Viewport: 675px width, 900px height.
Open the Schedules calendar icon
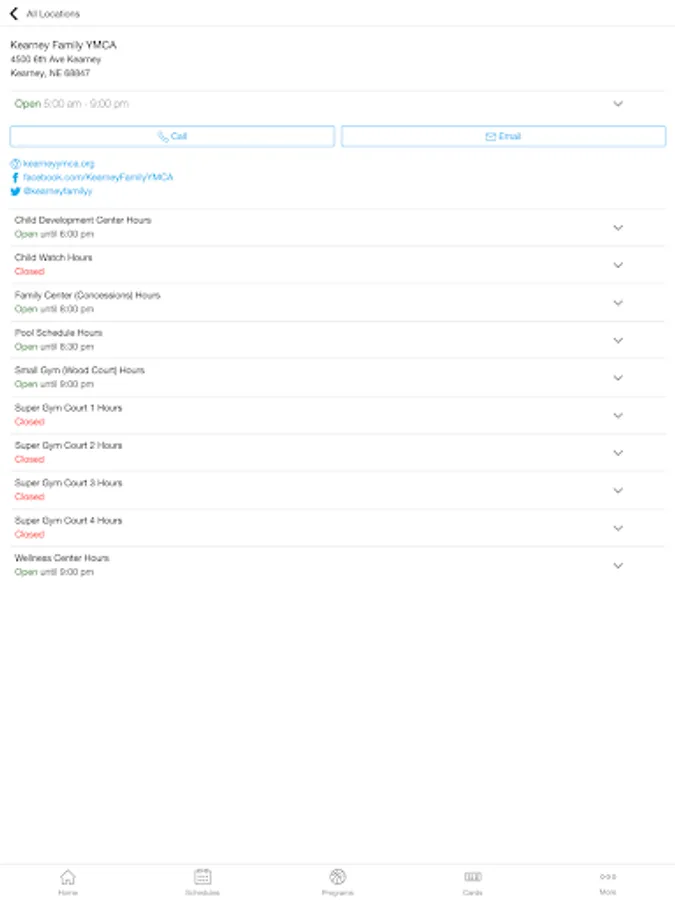coord(203,876)
